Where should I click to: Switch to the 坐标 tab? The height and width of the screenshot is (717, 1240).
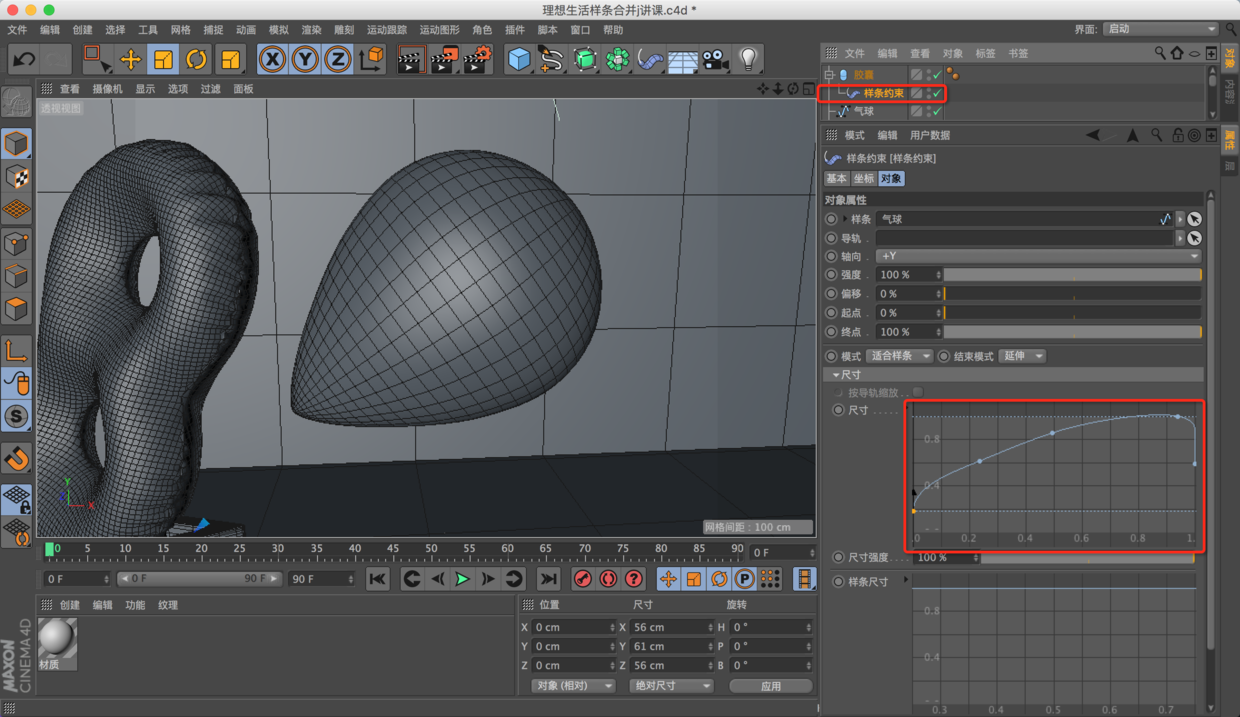pyautogui.click(x=863, y=179)
